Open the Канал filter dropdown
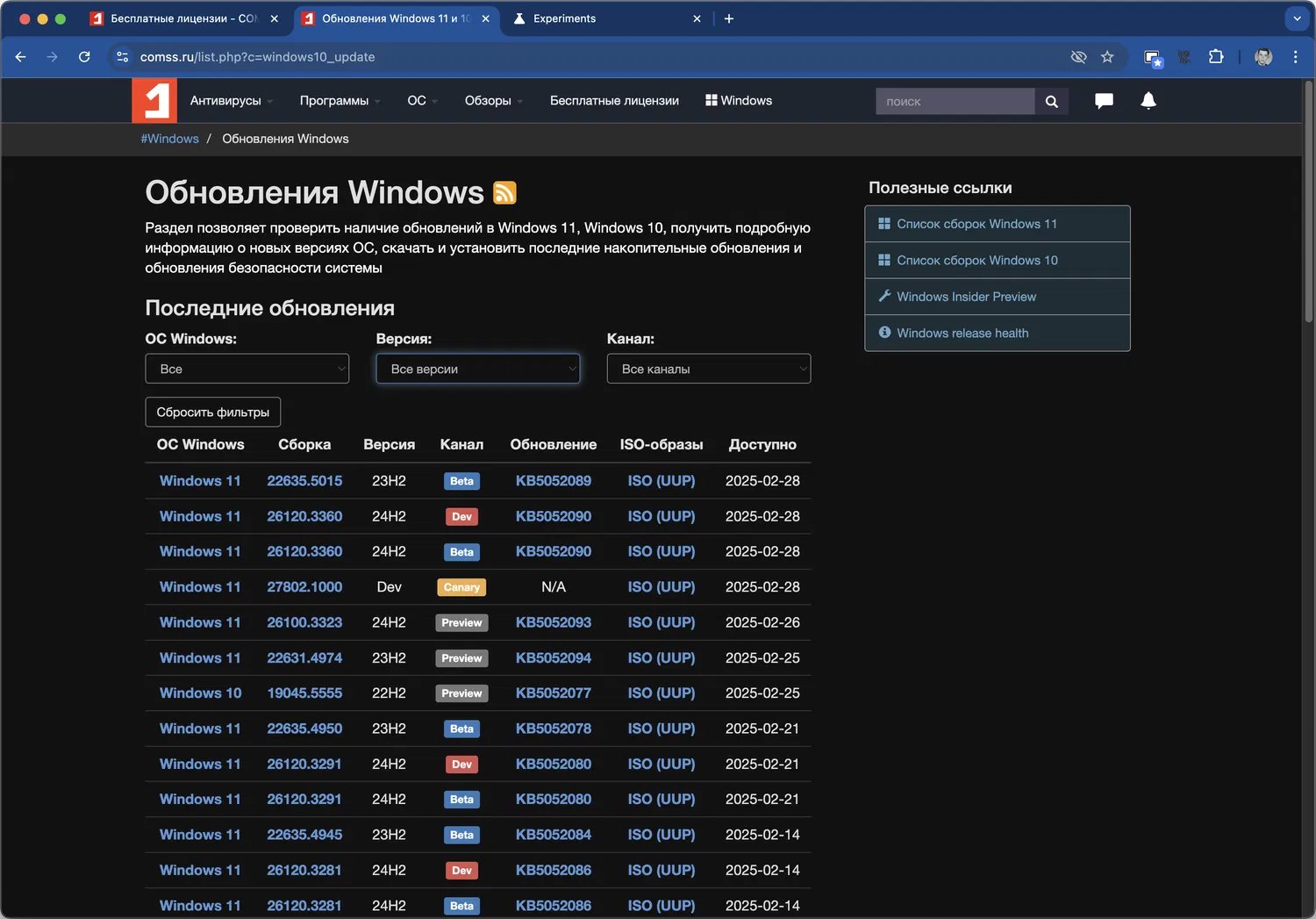Screen dimensions: 1316x919 708,369
